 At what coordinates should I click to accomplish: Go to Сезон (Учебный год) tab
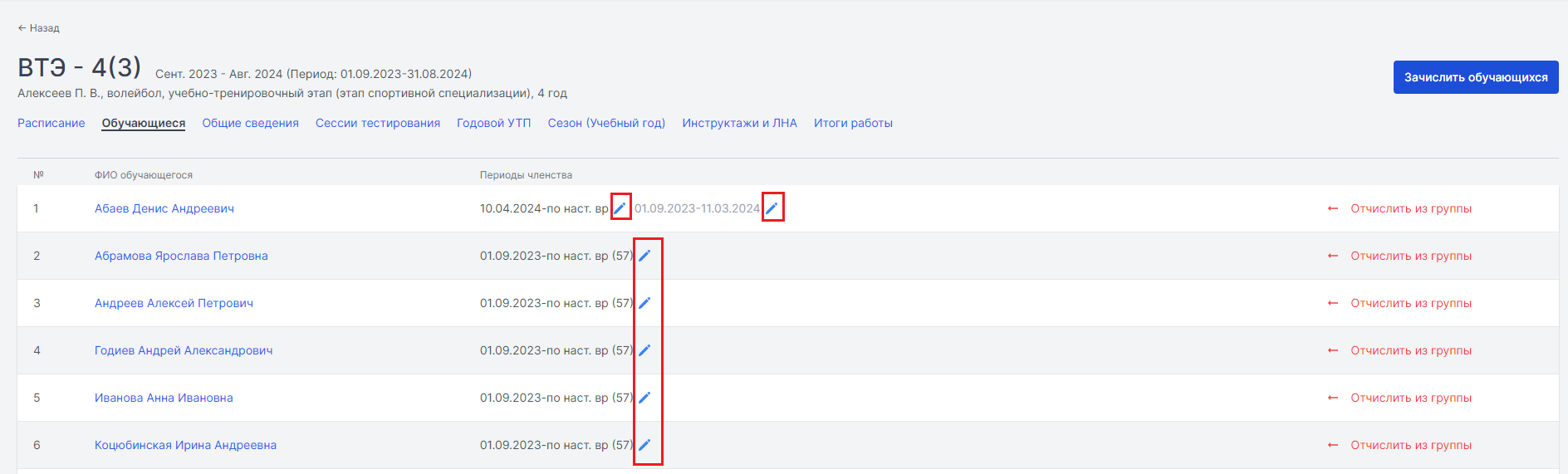606,123
